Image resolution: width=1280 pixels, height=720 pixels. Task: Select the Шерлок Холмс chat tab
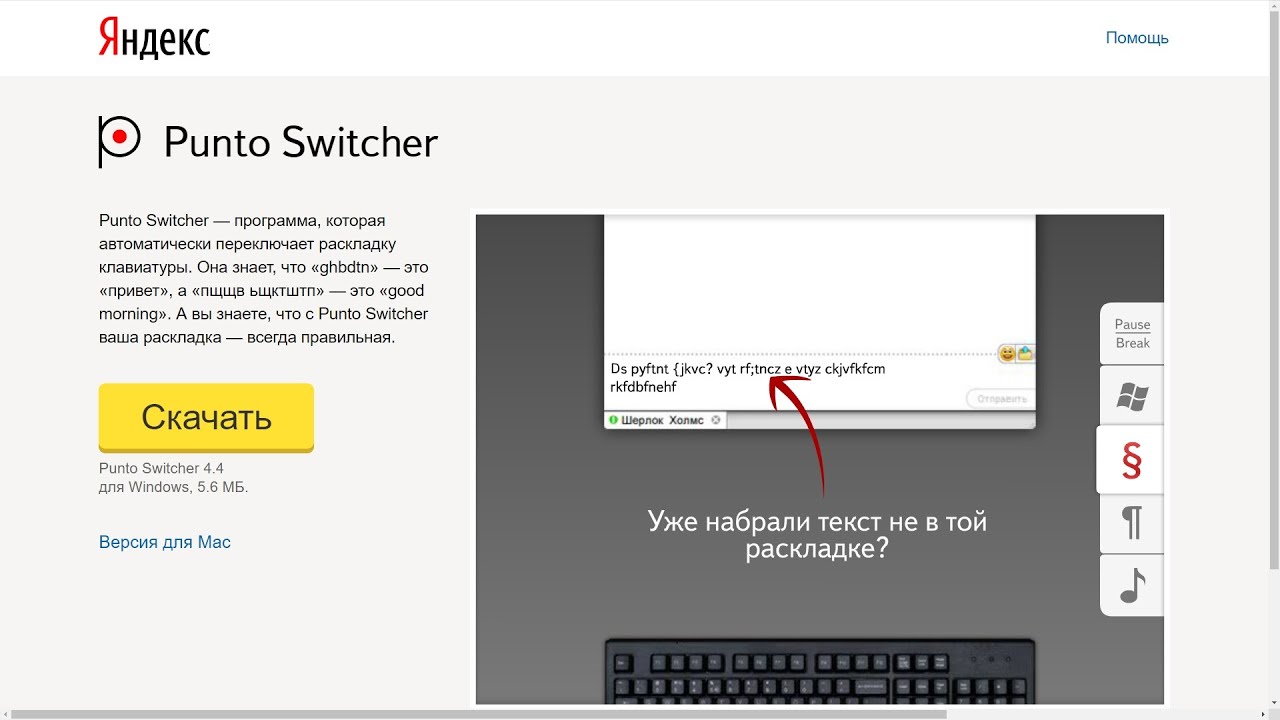coord(665,420)
